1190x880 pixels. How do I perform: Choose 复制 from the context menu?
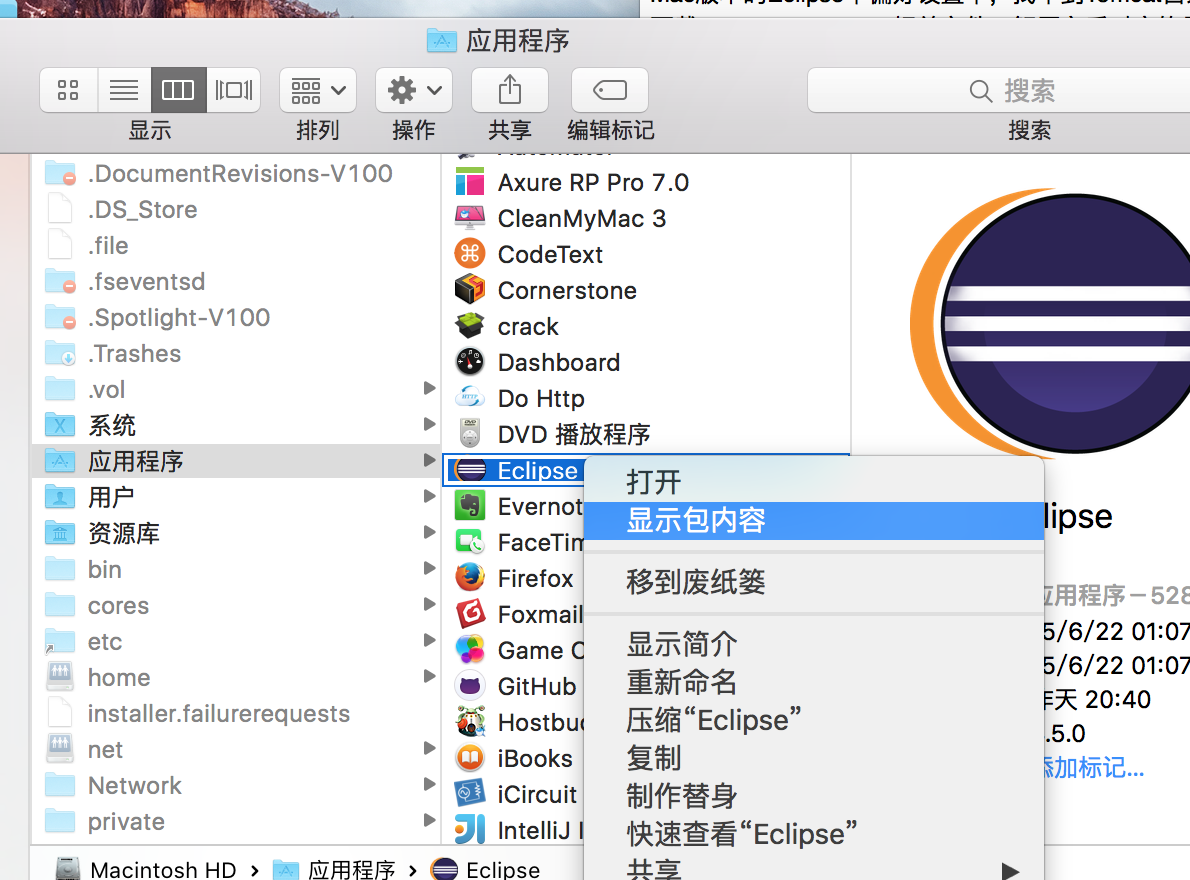814,759
